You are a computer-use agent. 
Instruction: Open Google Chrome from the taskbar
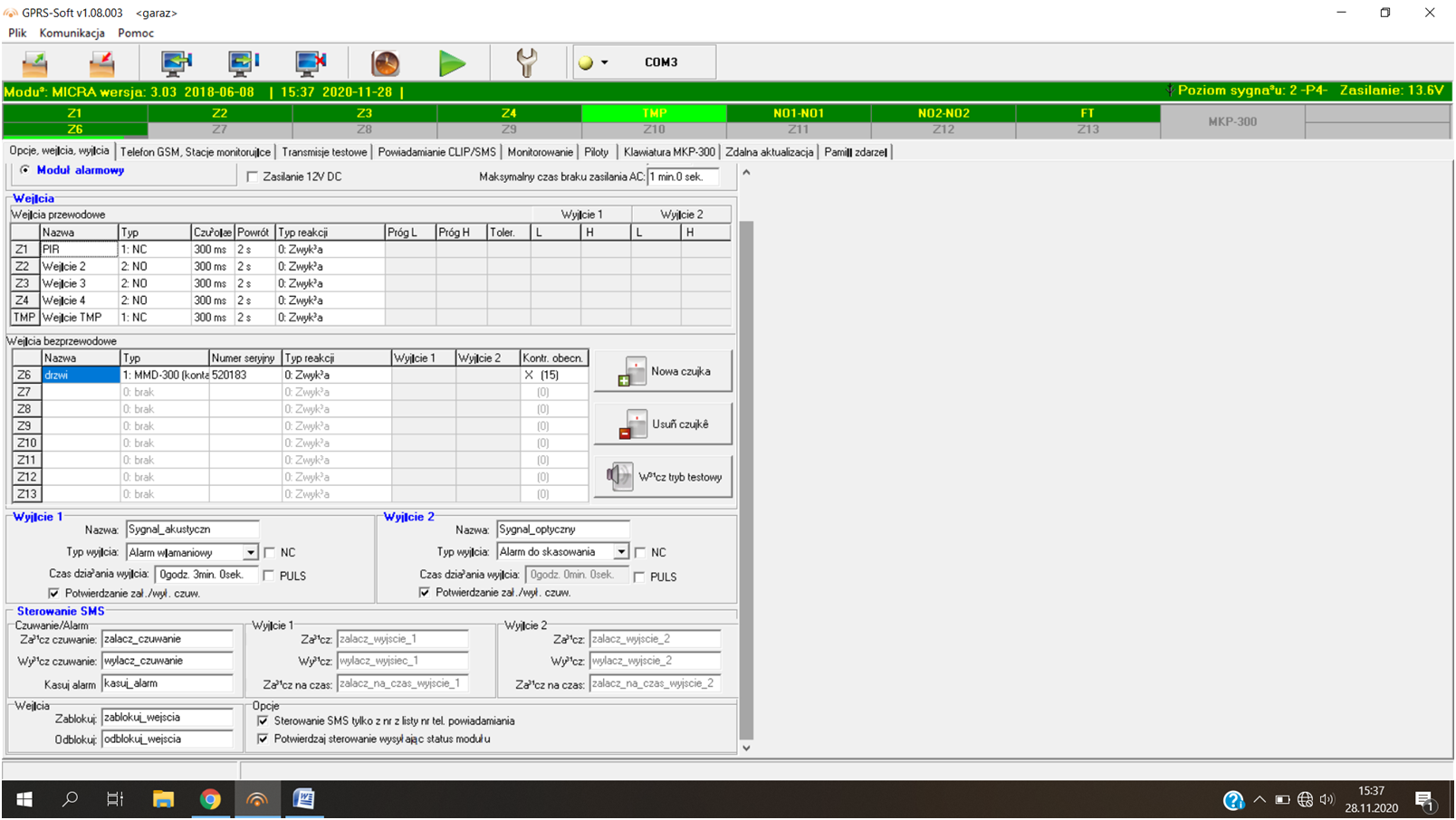click(210, 799)
